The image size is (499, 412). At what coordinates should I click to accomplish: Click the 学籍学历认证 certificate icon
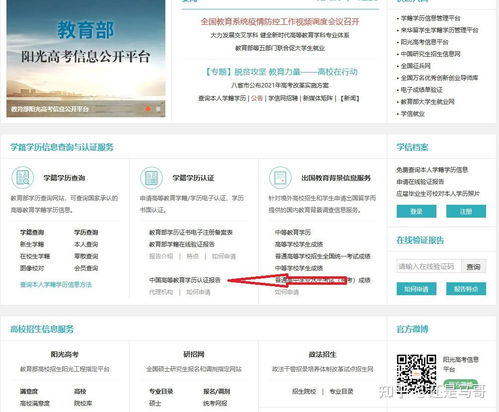coord(151,177)
